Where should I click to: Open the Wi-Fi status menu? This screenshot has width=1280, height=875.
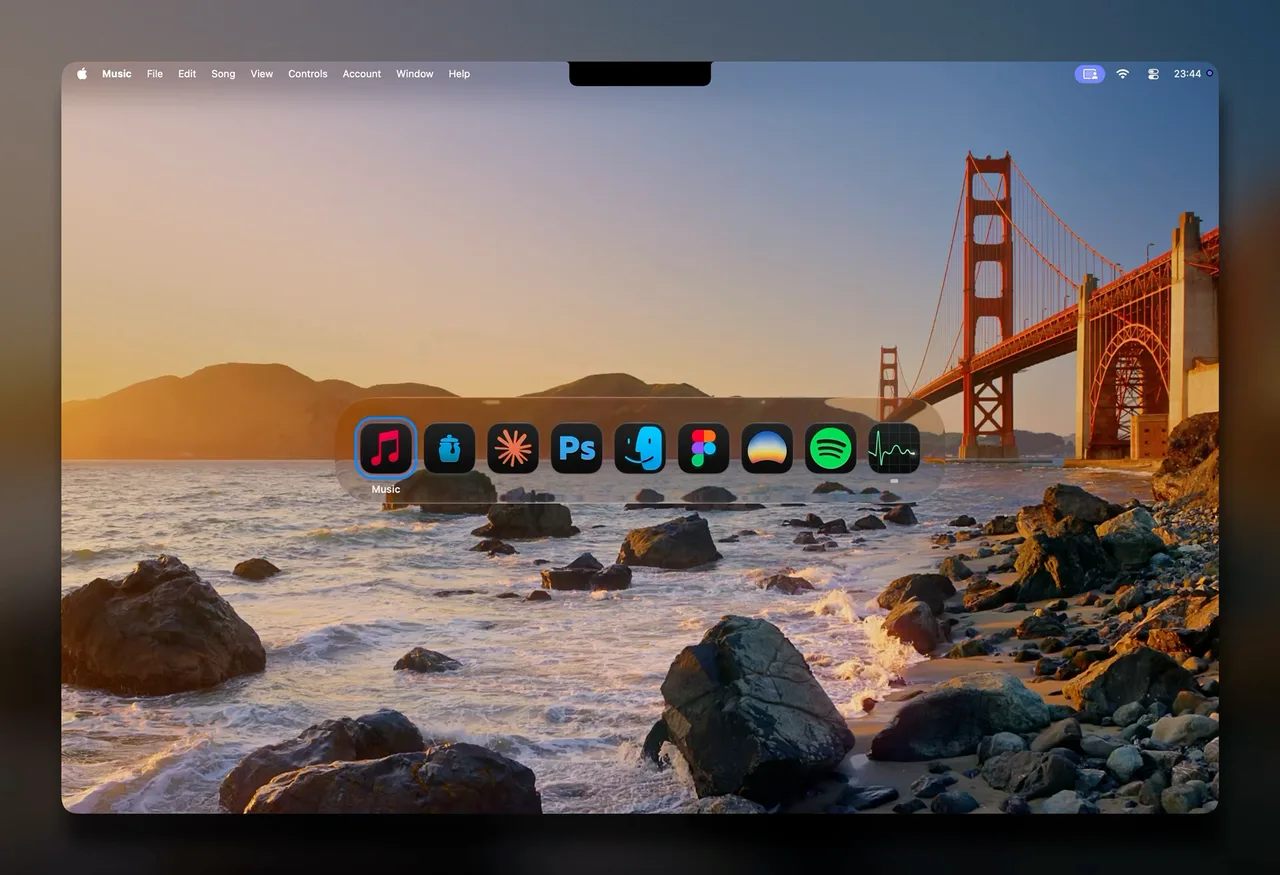1123,74
